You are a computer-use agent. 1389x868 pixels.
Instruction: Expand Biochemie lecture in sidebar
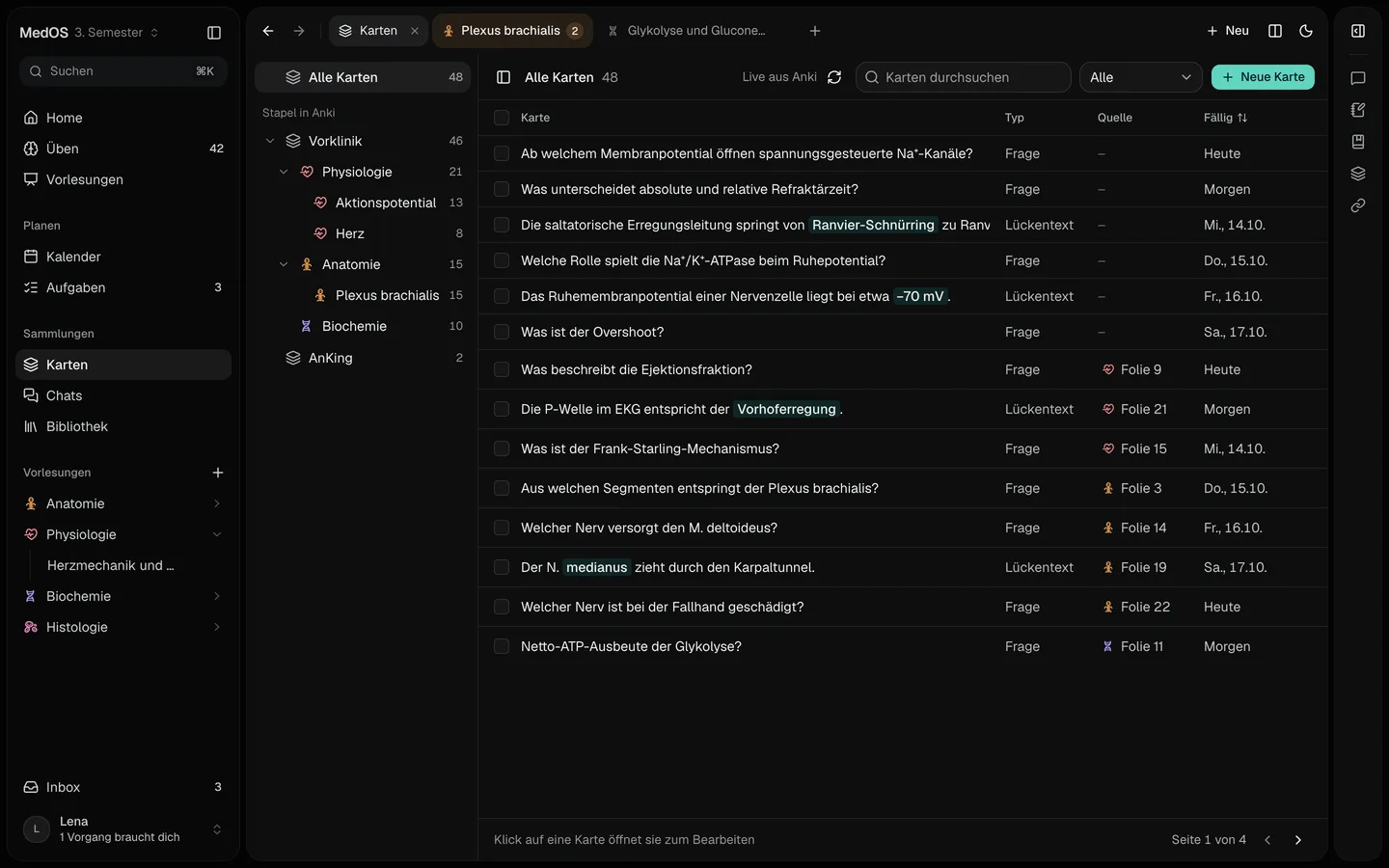tap(216, 596)
